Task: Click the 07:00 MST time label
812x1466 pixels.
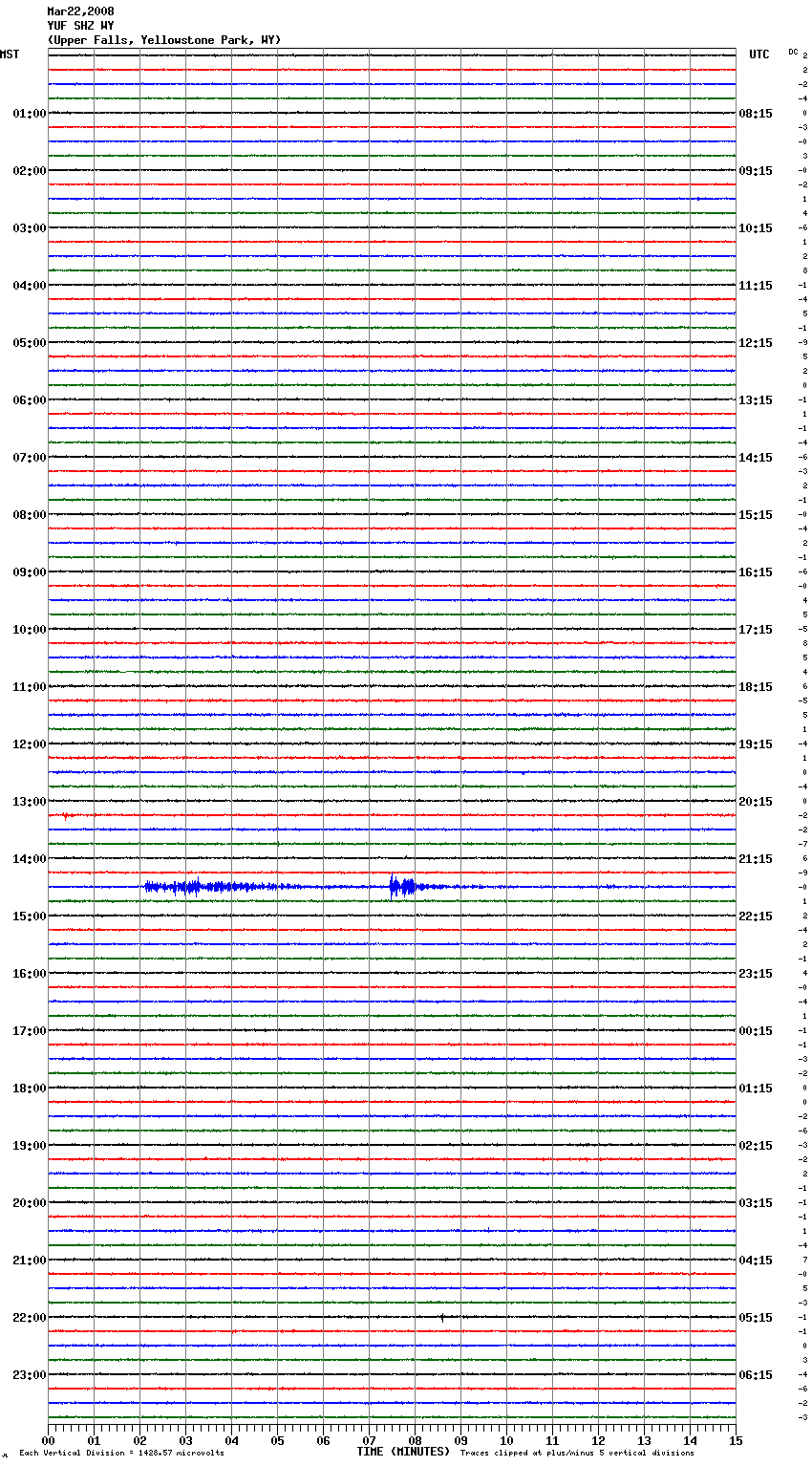Action: click(29, 458)
